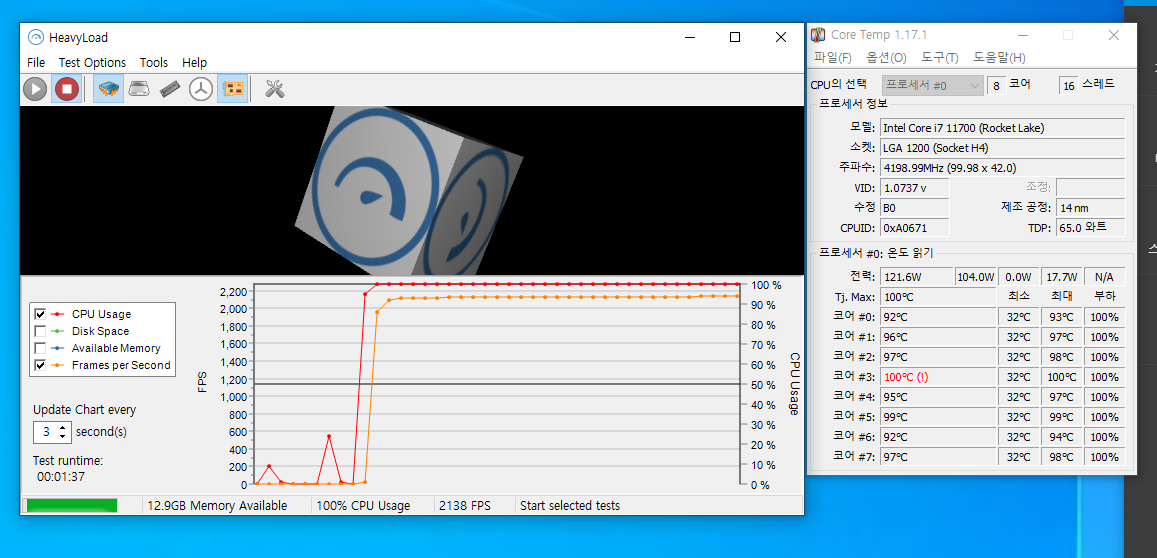Maximize the HeavyLoad window

click(x=735, y=37)
